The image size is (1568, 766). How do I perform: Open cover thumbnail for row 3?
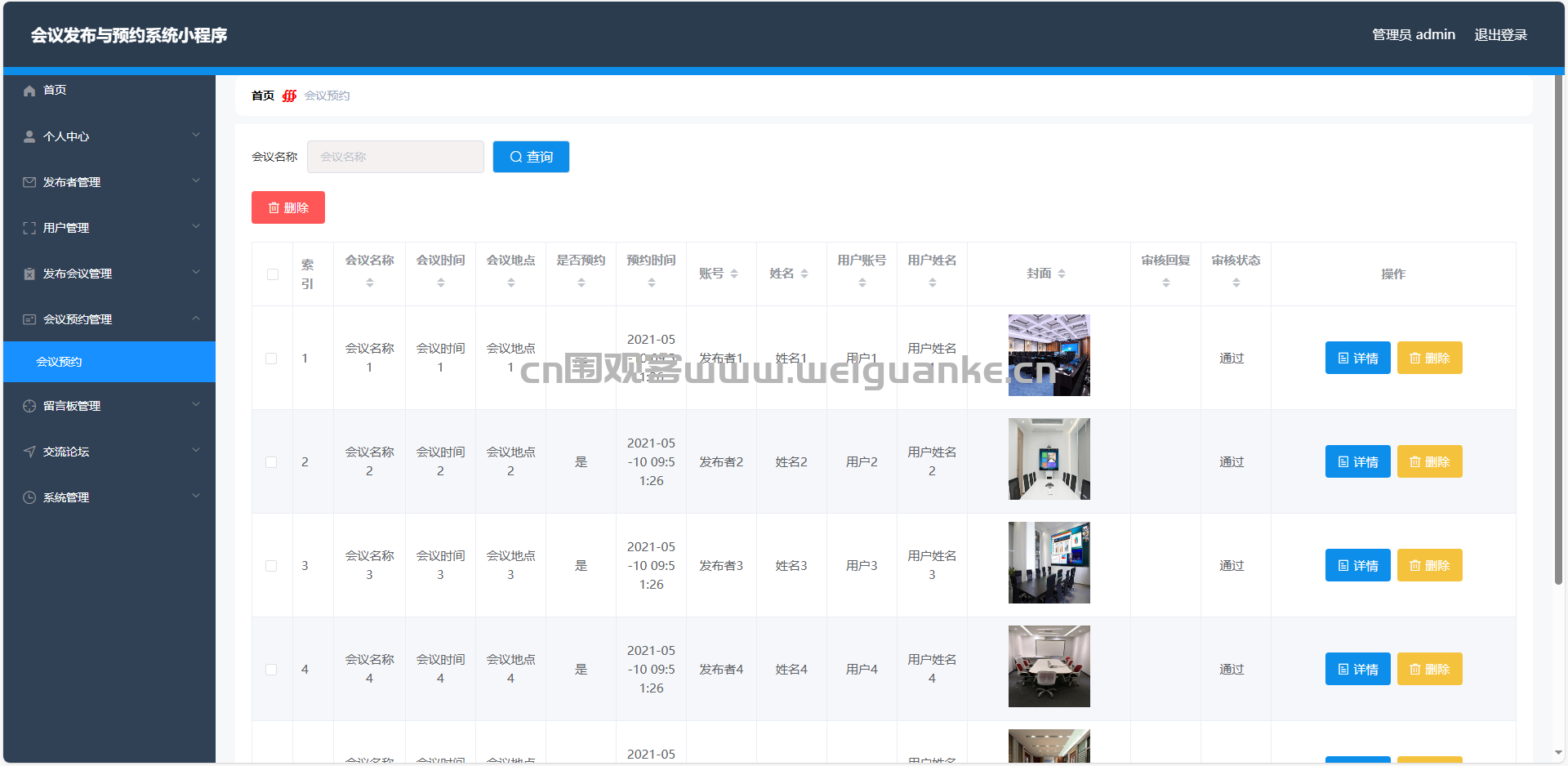pos(1049,563)
